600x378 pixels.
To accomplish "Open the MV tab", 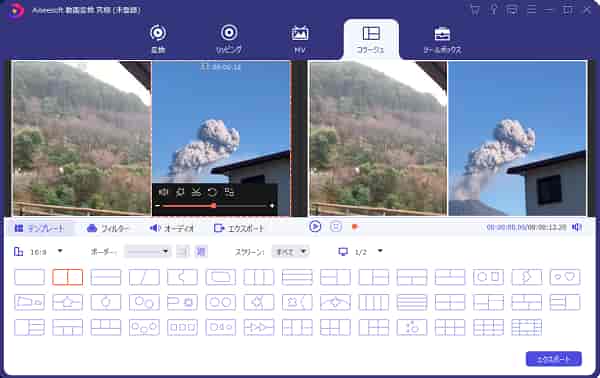I will pos(300,39).
